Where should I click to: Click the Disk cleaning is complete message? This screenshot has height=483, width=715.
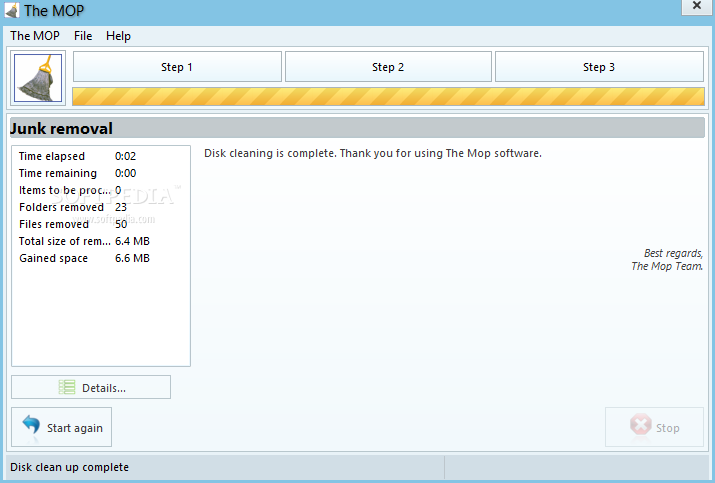click(373, 153)
